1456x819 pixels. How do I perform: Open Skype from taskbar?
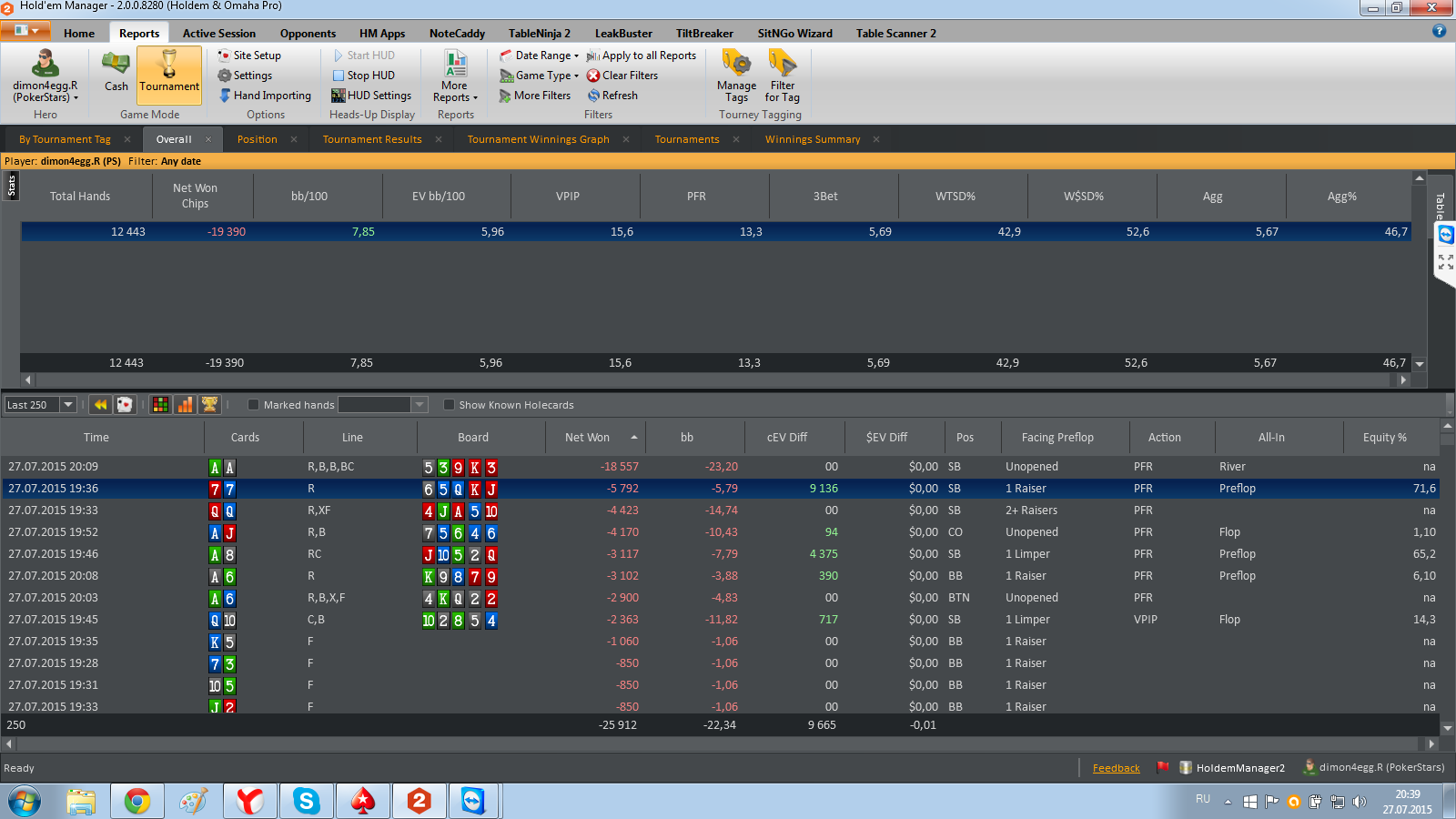[x=307, y=801]
